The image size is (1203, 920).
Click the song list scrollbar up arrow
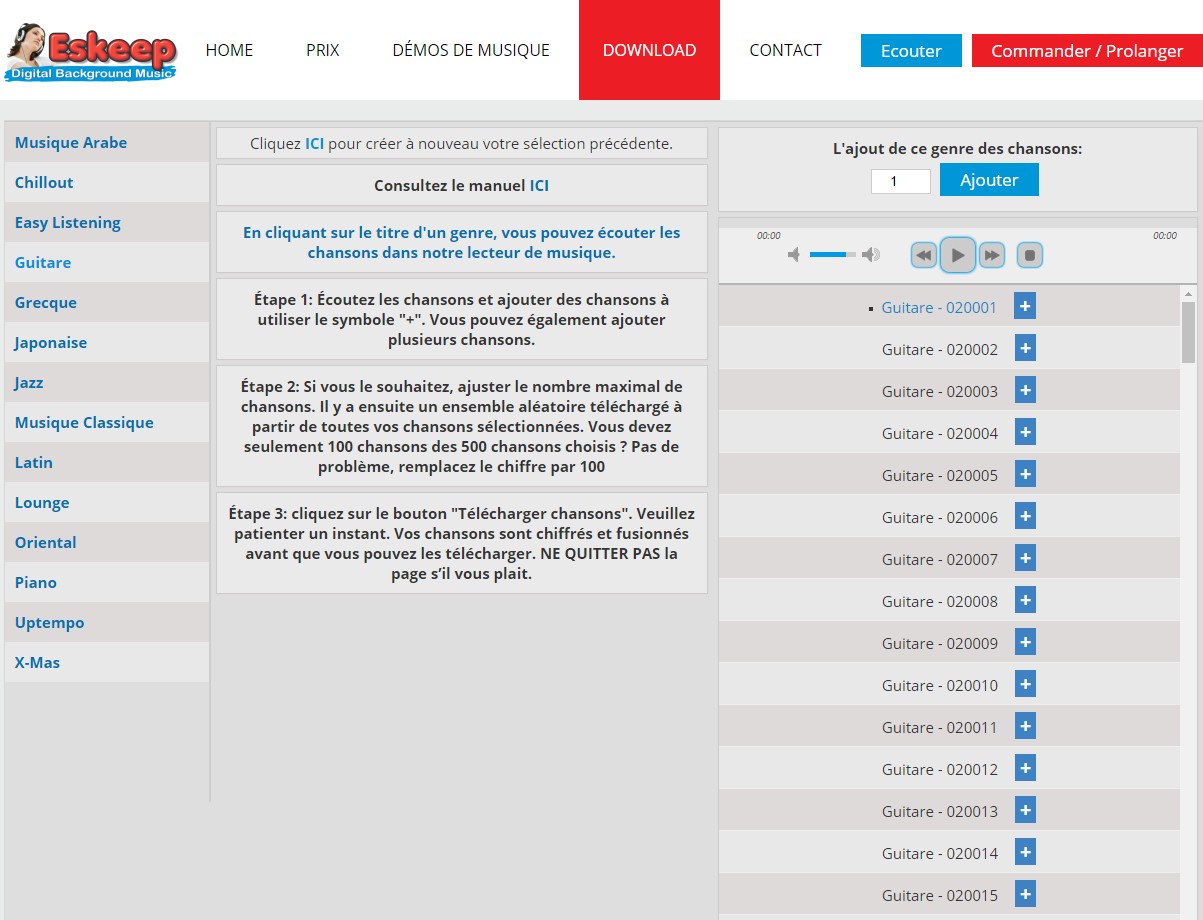pyautogui.click(x=1188, y=293)
